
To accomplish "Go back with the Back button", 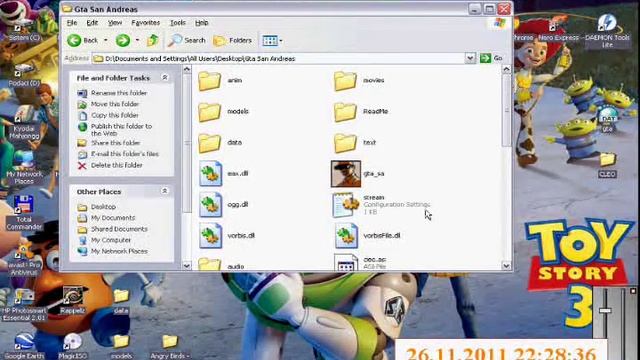I will 83,40.
